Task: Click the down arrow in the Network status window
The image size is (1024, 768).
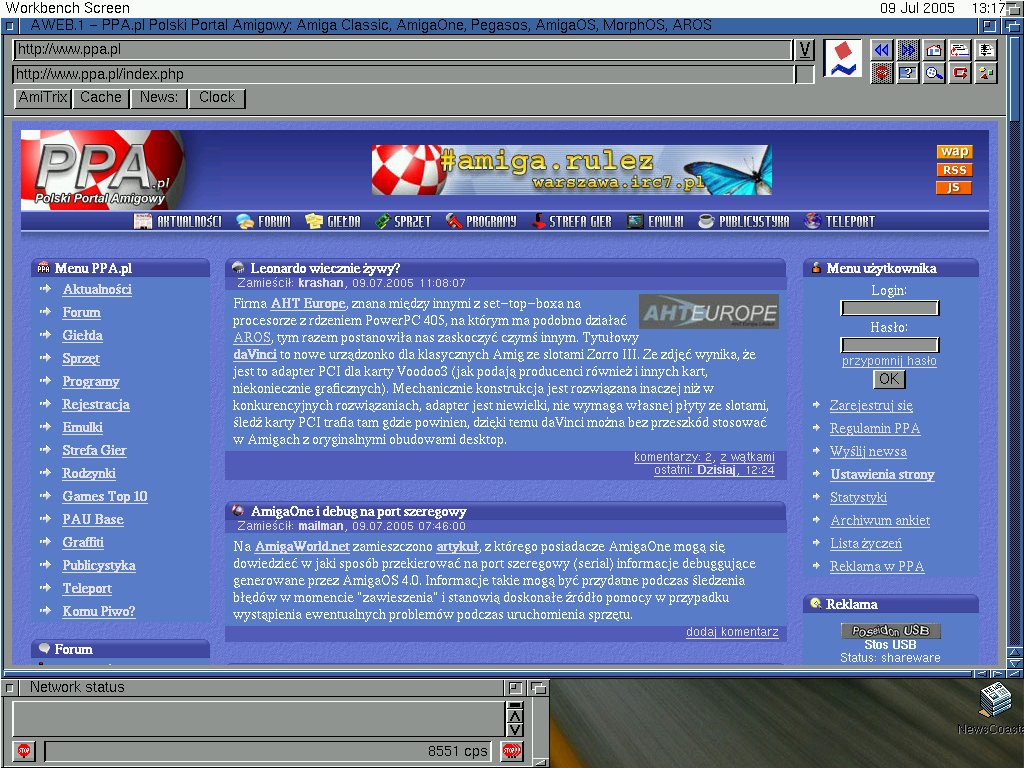Action: point(515,730)
